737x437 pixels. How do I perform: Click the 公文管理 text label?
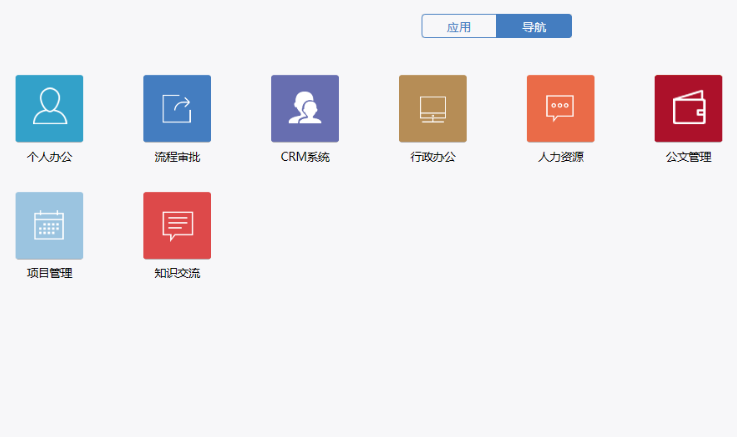[688, 157]
